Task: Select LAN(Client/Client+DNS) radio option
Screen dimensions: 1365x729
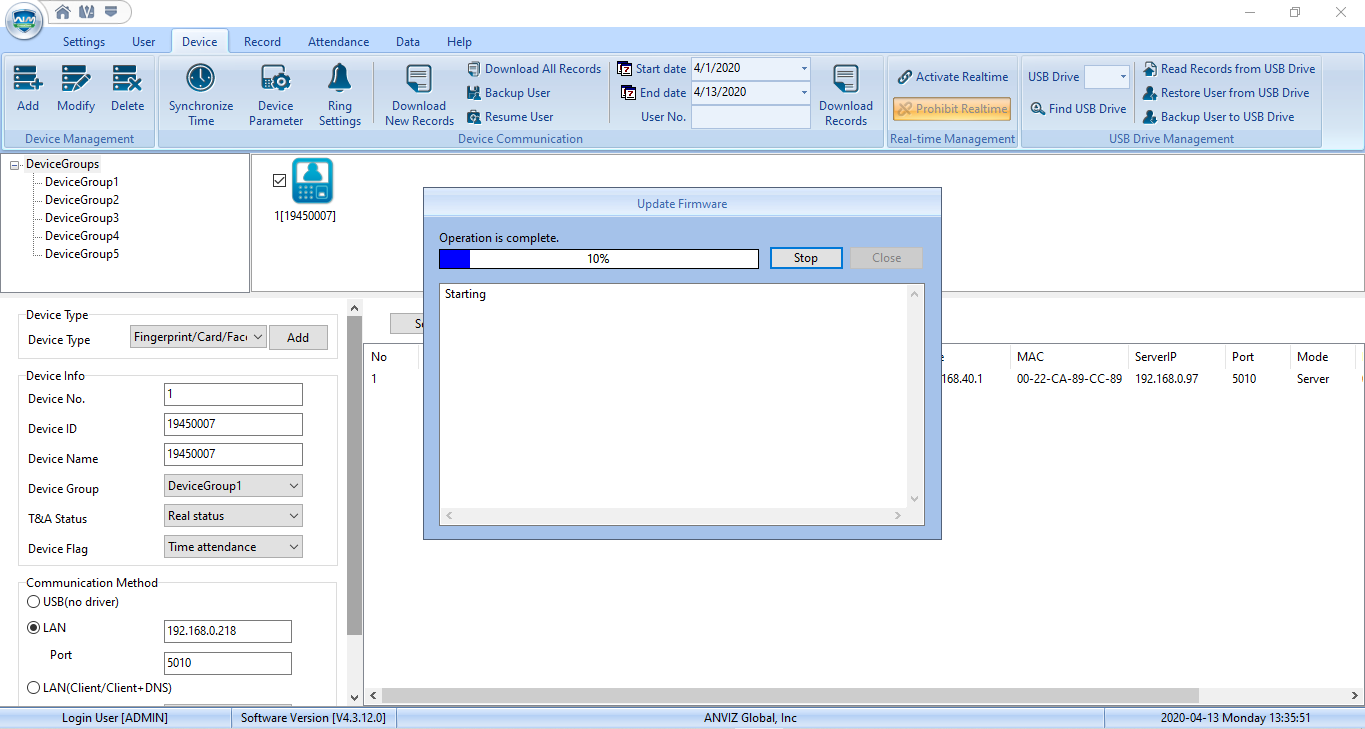Action: [34, 688]
